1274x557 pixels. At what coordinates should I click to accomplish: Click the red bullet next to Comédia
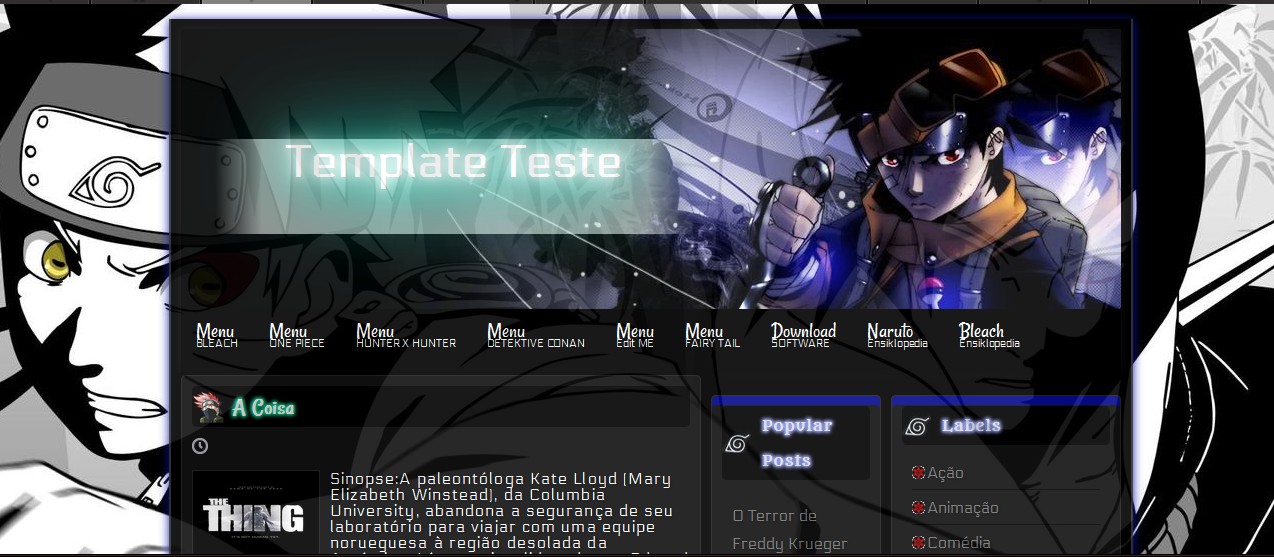(x=918, y=543)
